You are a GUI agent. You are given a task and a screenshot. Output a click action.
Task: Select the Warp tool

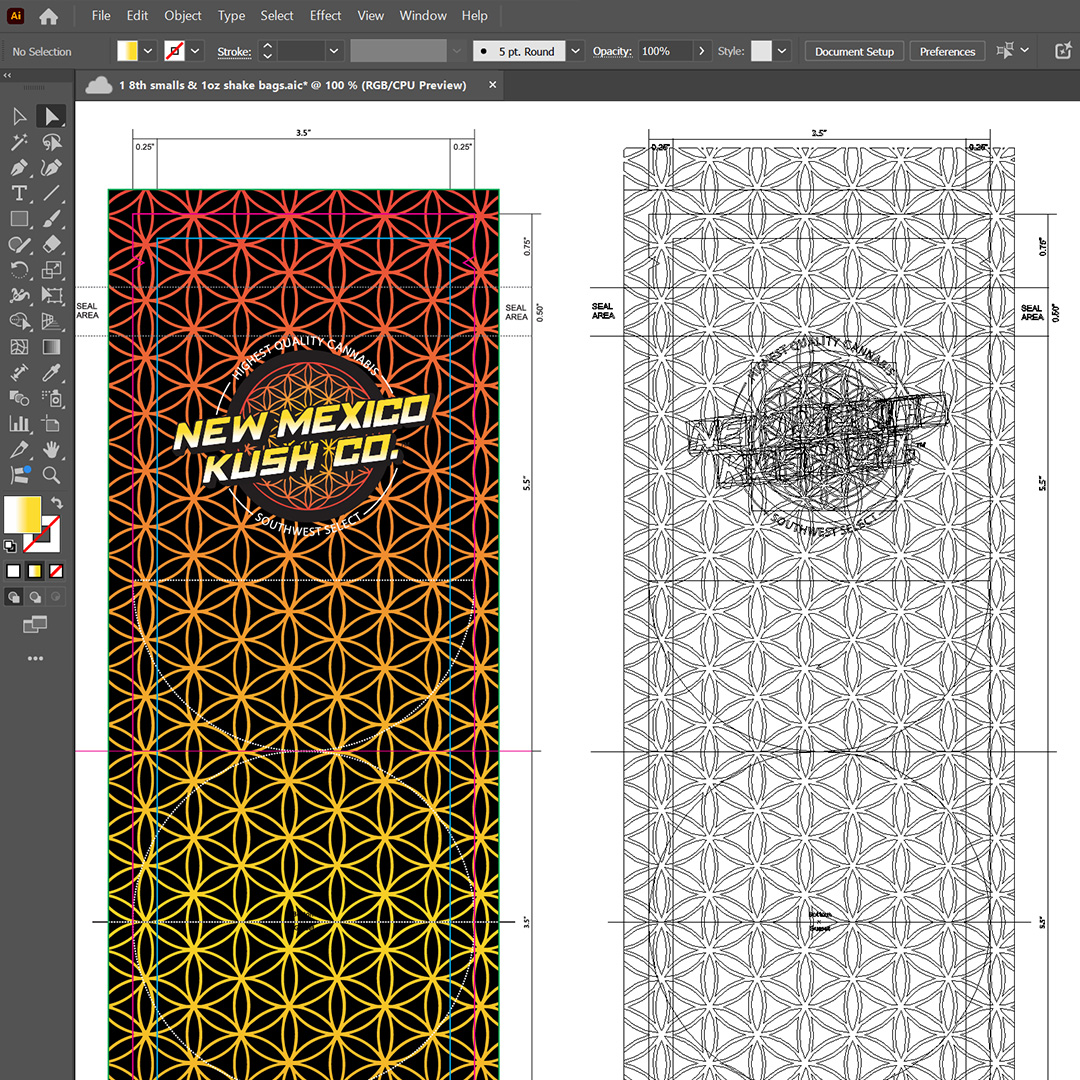(x=19, y=295)
